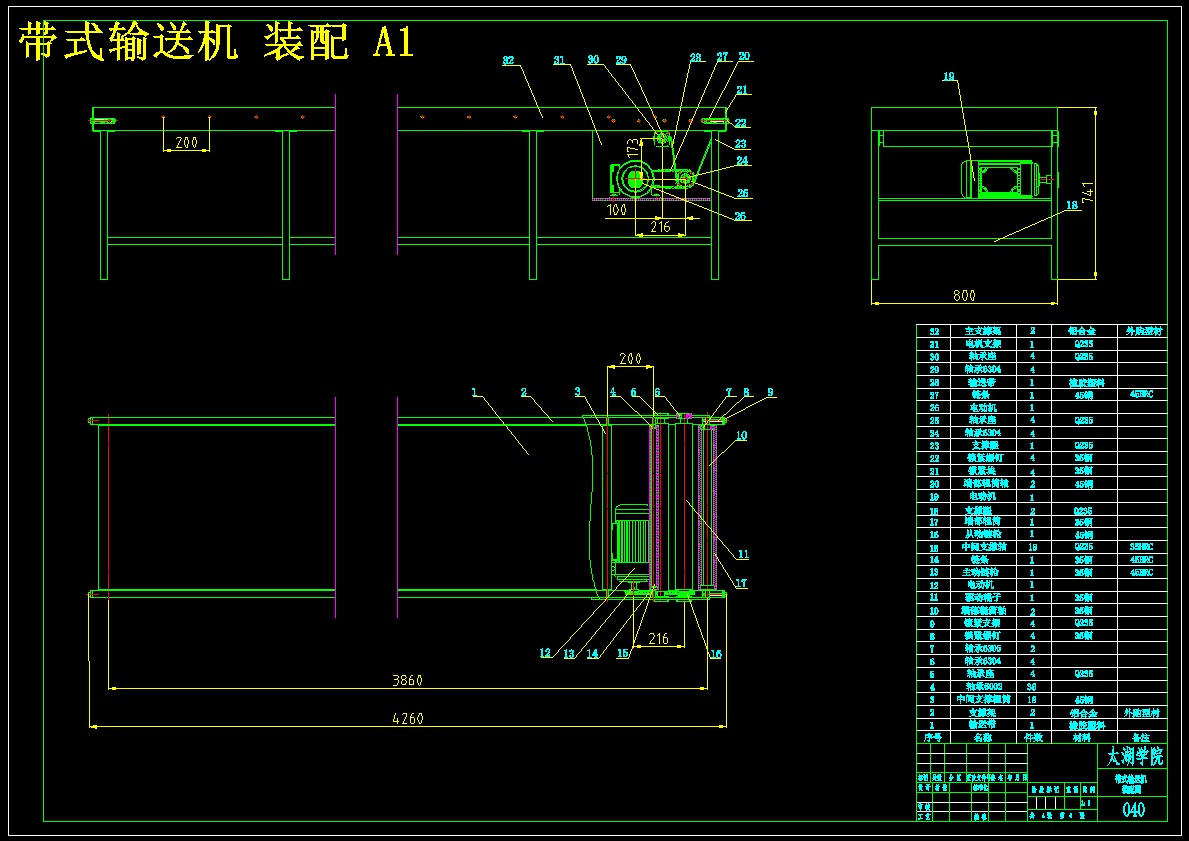Select 中间支撑轴 in parts list row 15
The height and width of the screenshot is (841, 1189).
(x=983, y=547)
